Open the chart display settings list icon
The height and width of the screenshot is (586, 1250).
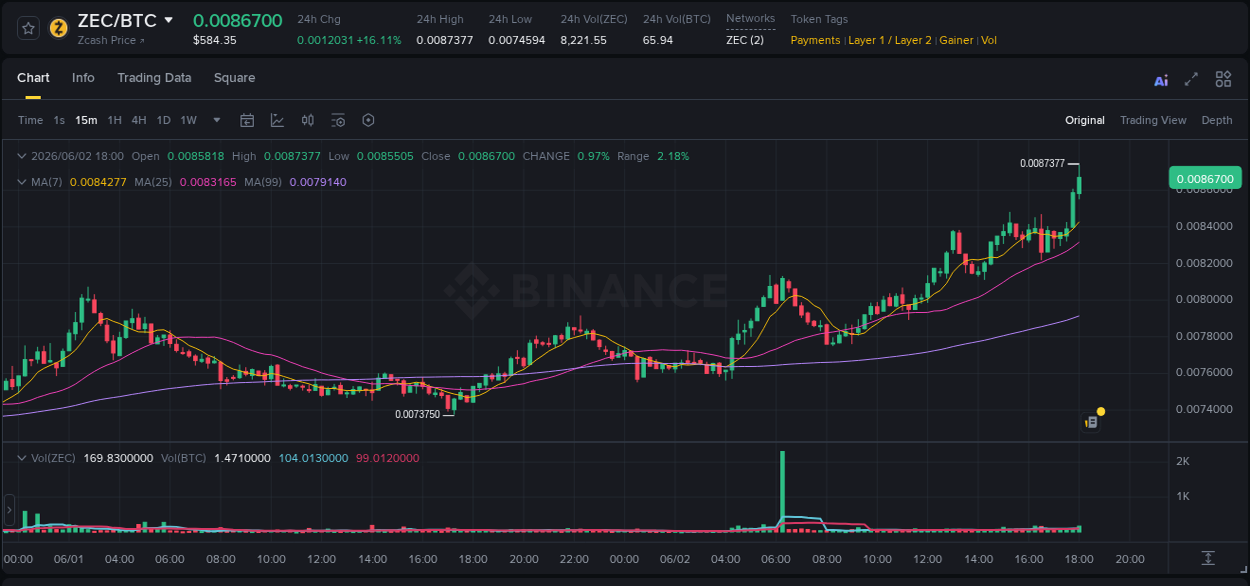(338, 120)
